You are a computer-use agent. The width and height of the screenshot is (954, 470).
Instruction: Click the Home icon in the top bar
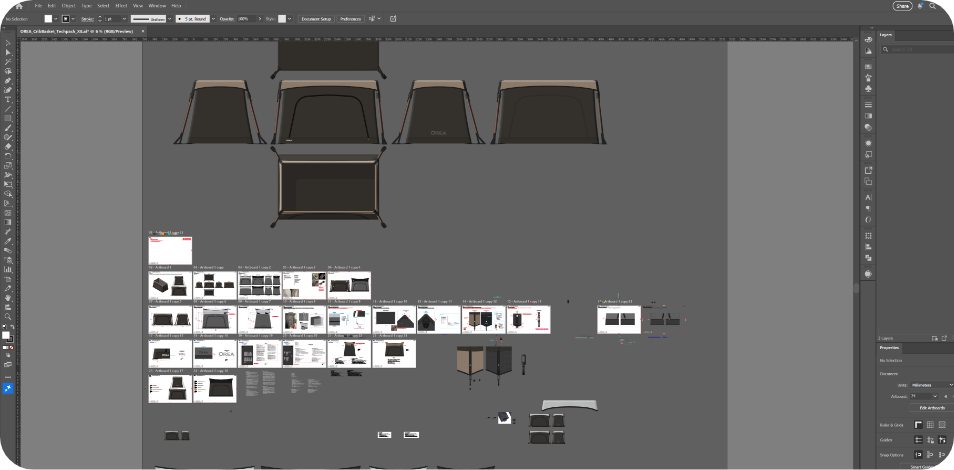click(x=18, y=6)
